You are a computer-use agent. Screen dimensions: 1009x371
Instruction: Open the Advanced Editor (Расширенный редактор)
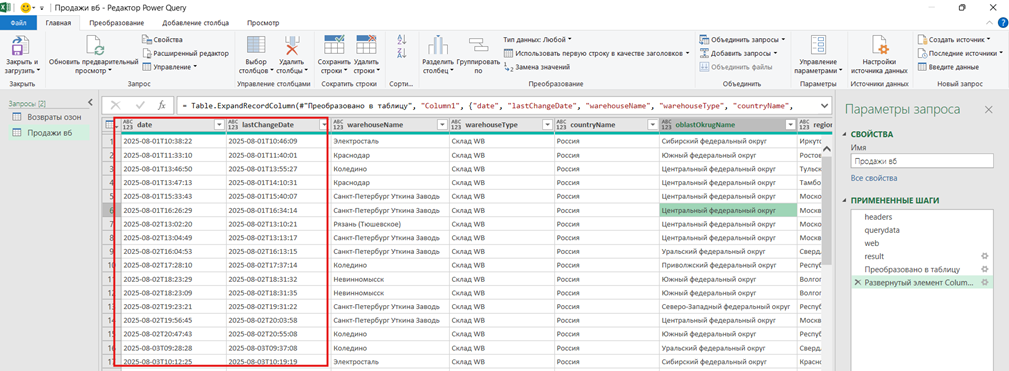point(185,53)
